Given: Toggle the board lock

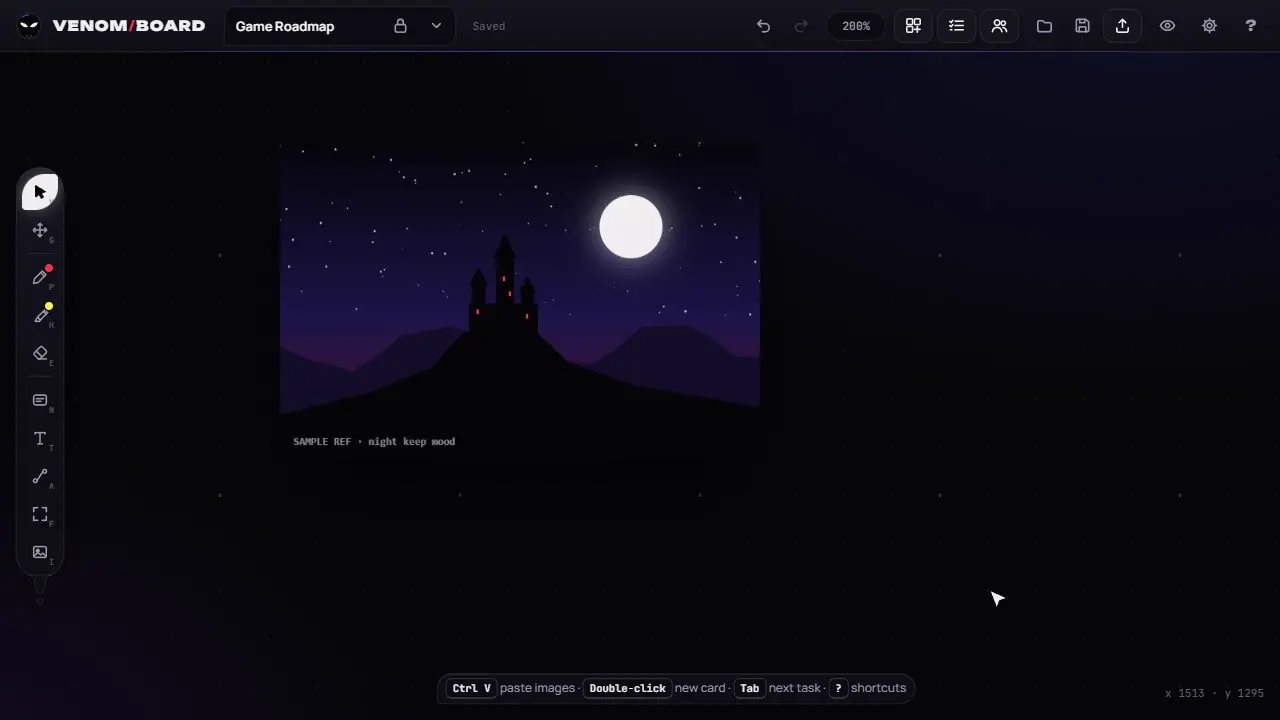Looking at the screenshot, I should tap(400, 26).
